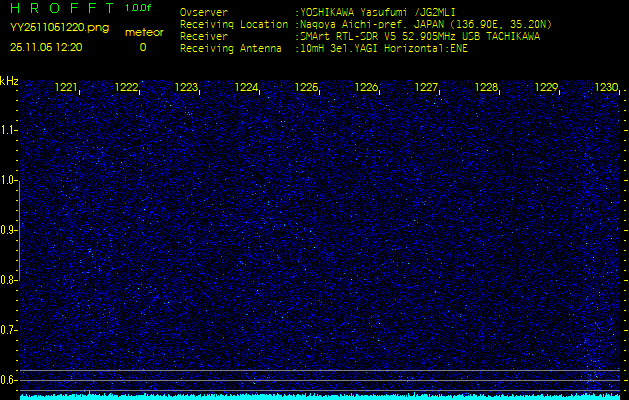This screenshot has width=629, height=400.
Task: Select the 1225 time tick label
Action: (x=307, y=88)
